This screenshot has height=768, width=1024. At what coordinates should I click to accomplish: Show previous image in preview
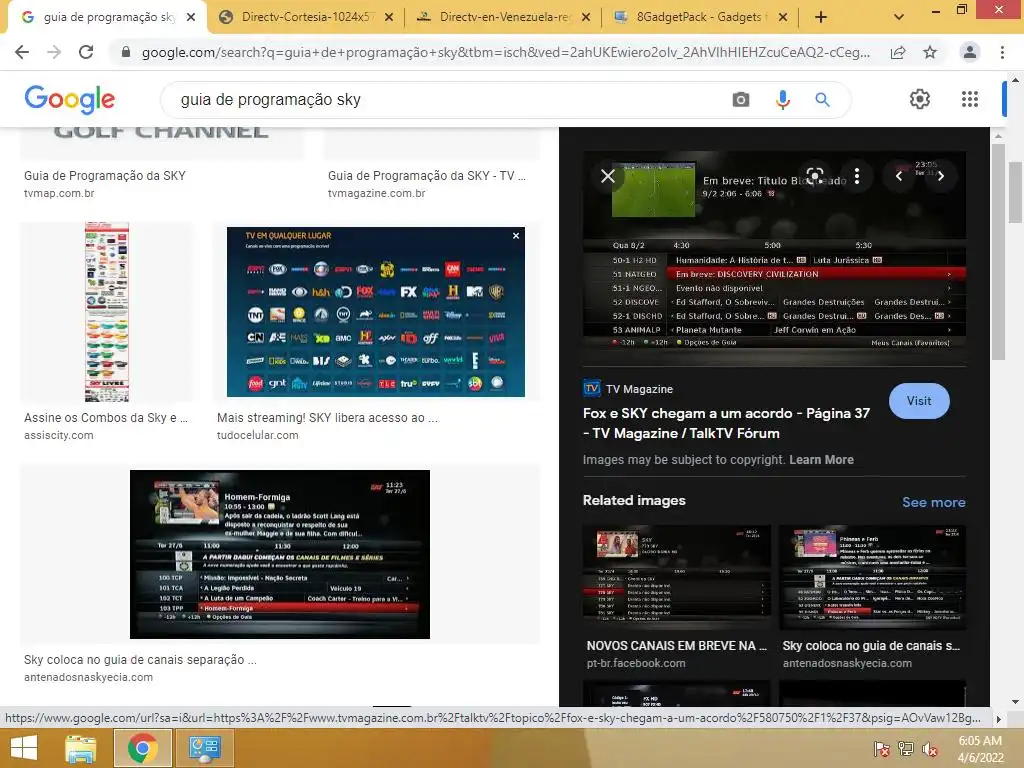[x=899, y=176]
